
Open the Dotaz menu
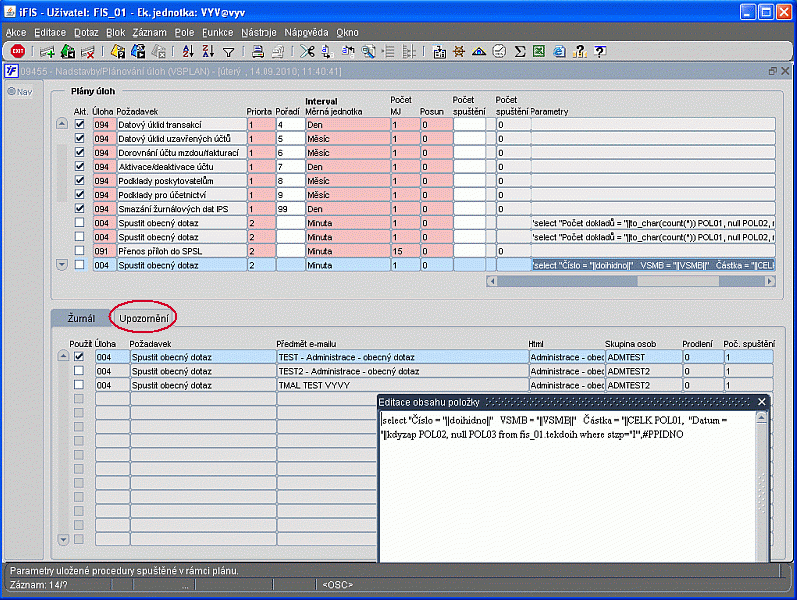(86, 33)
